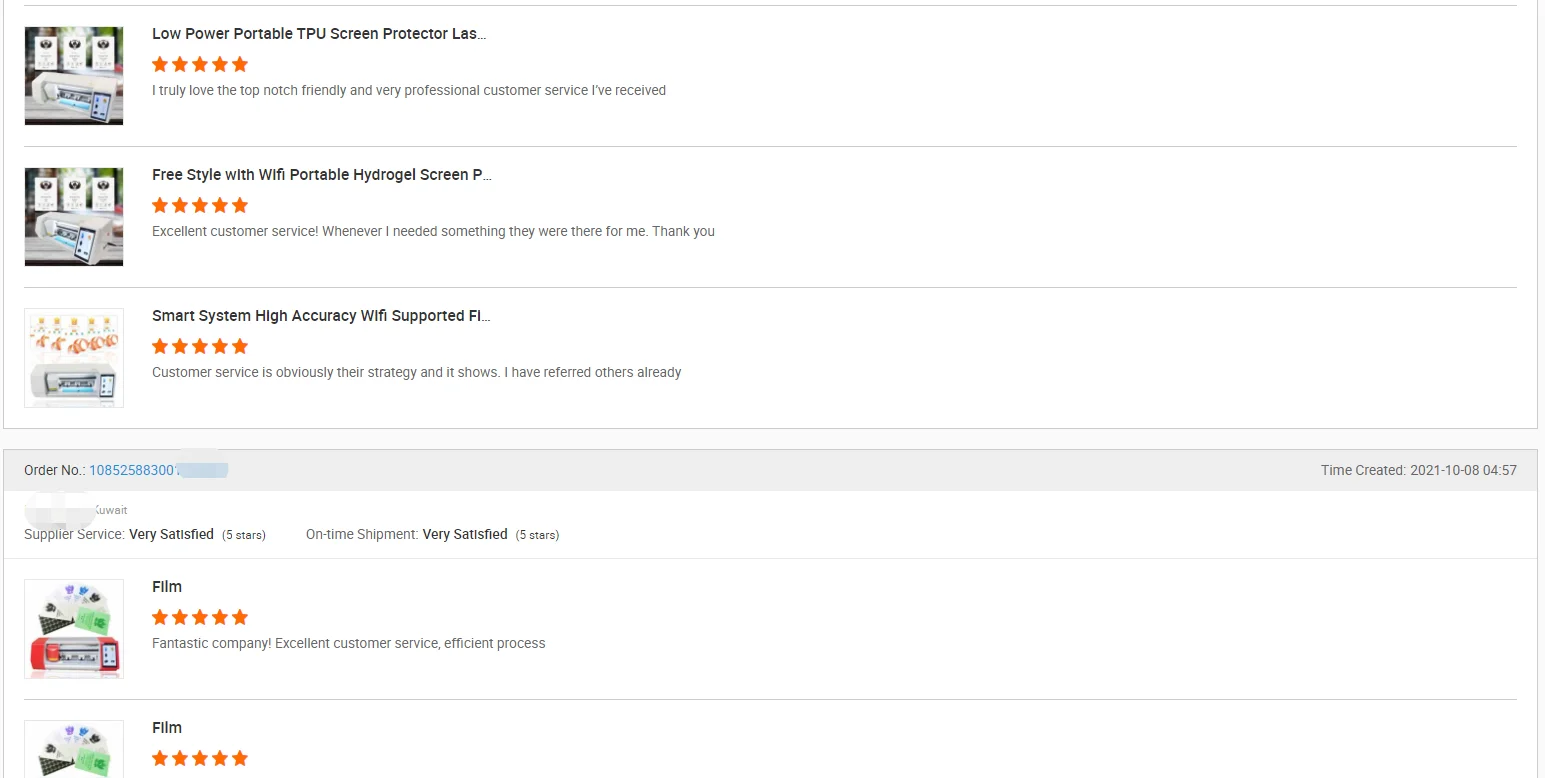
Task: Click the star rating above the Fantastic company review
Action: [x=200, y=618]
